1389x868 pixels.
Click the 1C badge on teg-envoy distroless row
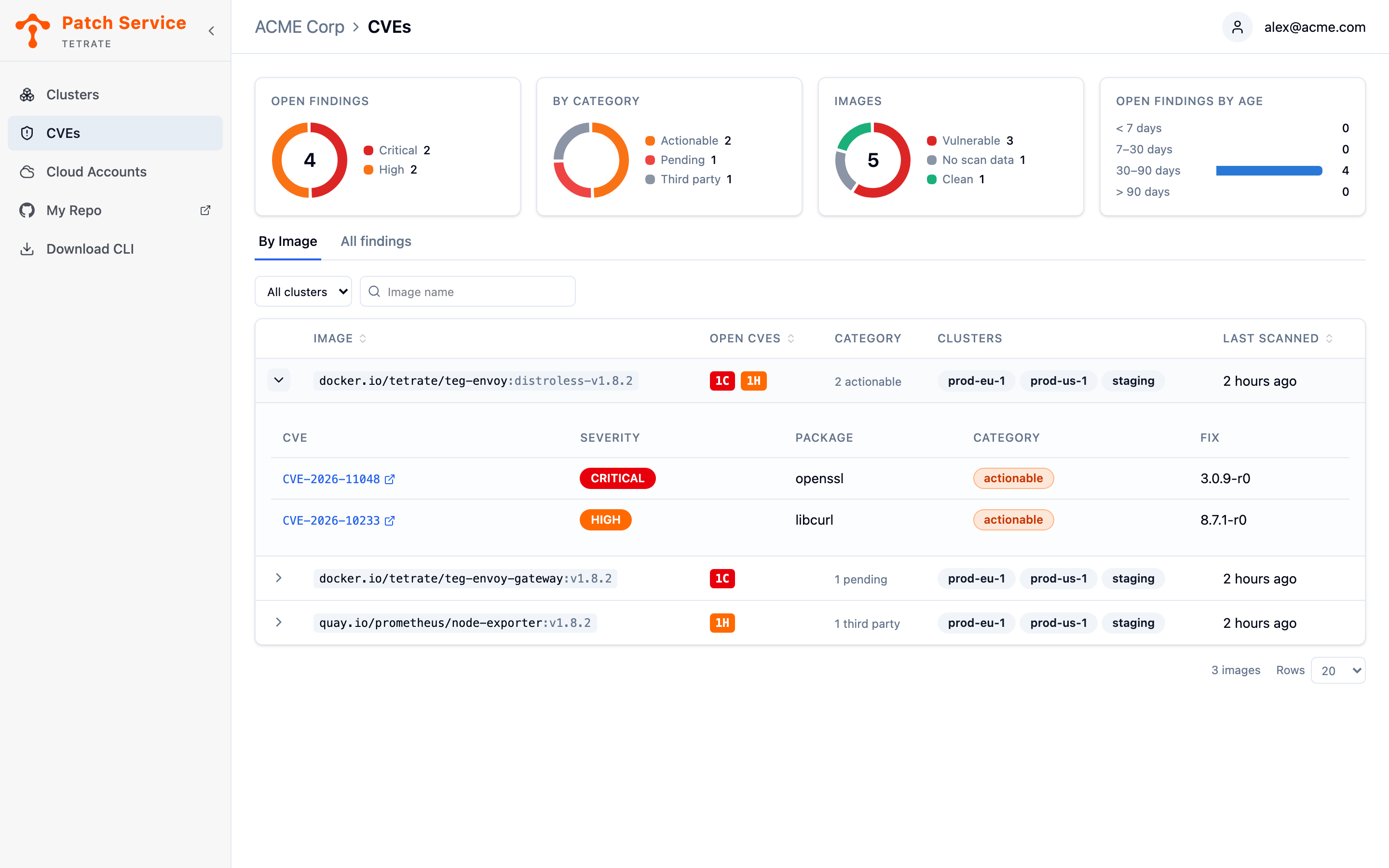722,380
